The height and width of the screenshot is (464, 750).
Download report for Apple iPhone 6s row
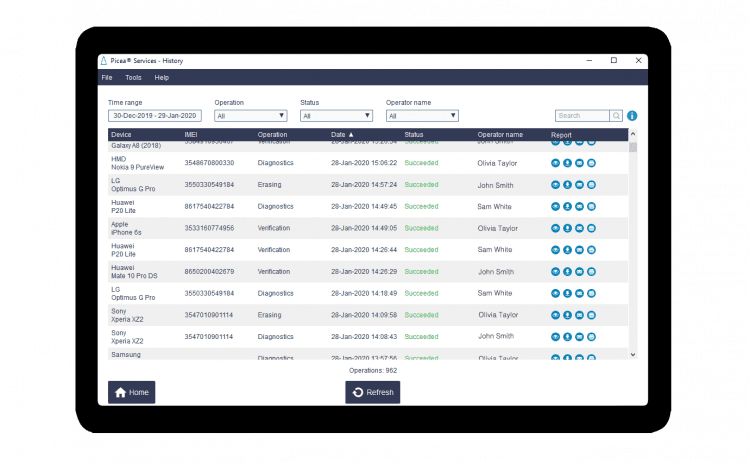pyautogui.click(x=567, y=228)
